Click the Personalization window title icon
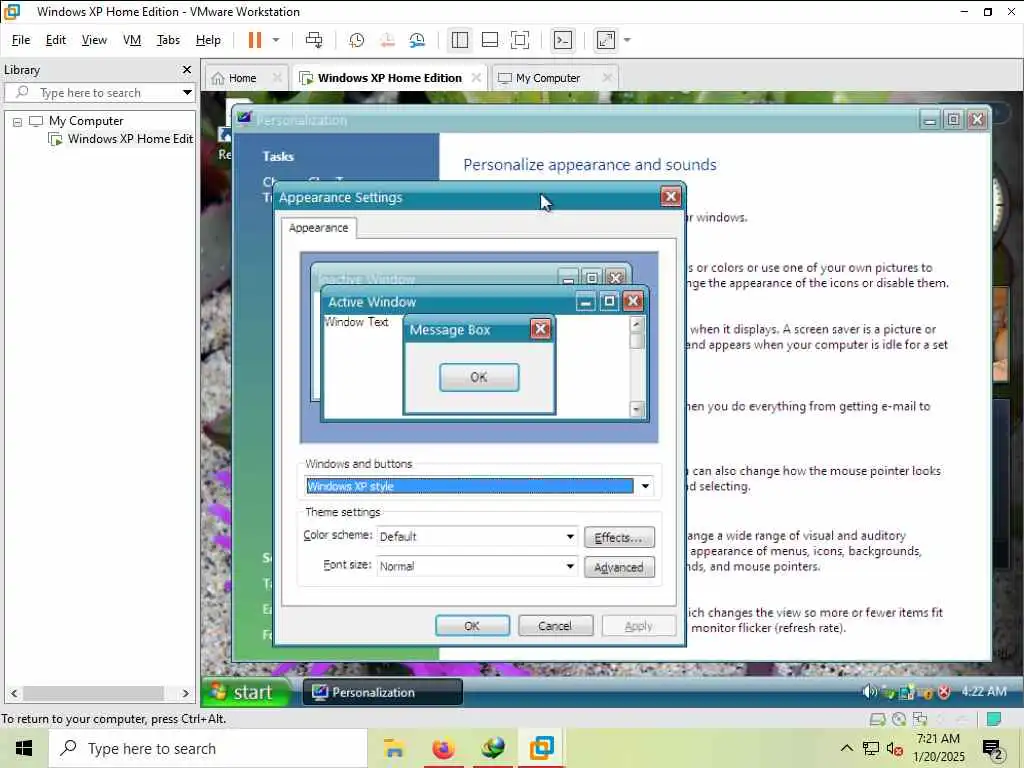 244,119
